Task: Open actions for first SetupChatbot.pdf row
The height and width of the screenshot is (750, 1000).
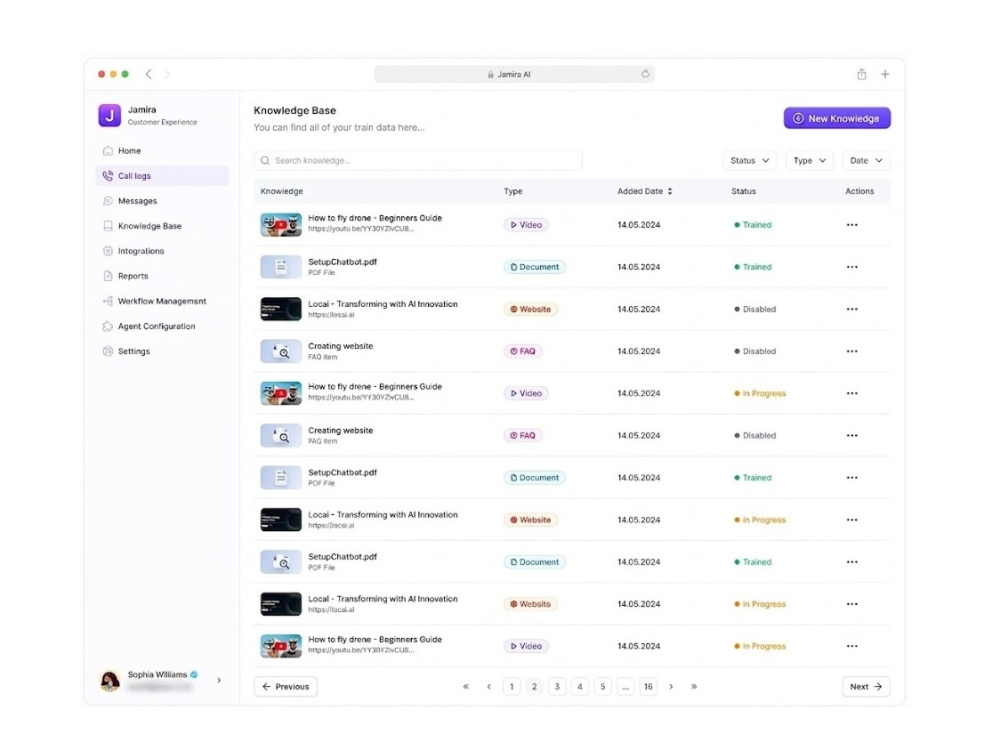Action: tap(852, 267)
